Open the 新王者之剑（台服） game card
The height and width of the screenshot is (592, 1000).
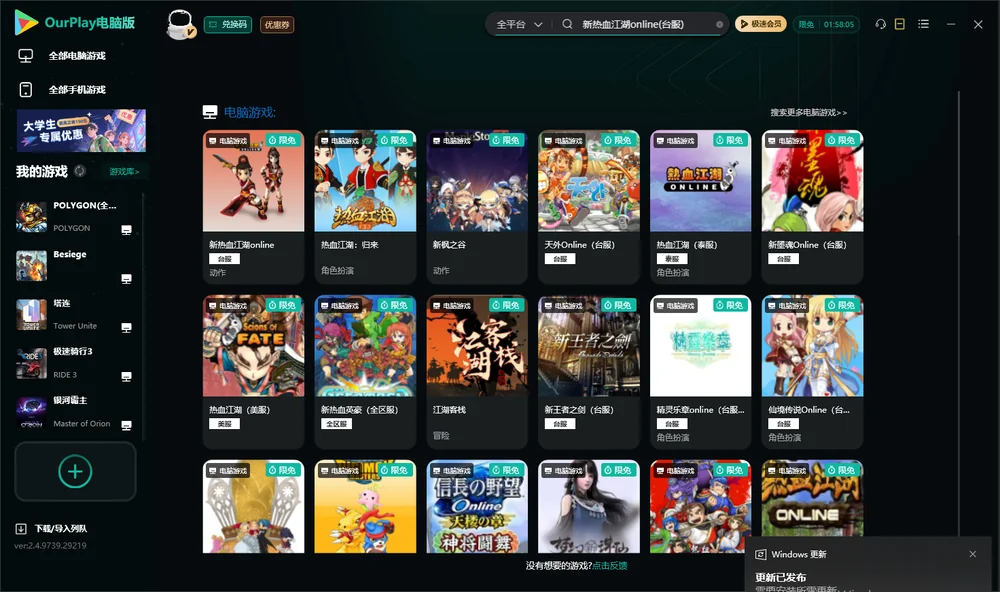click(589, 372)
